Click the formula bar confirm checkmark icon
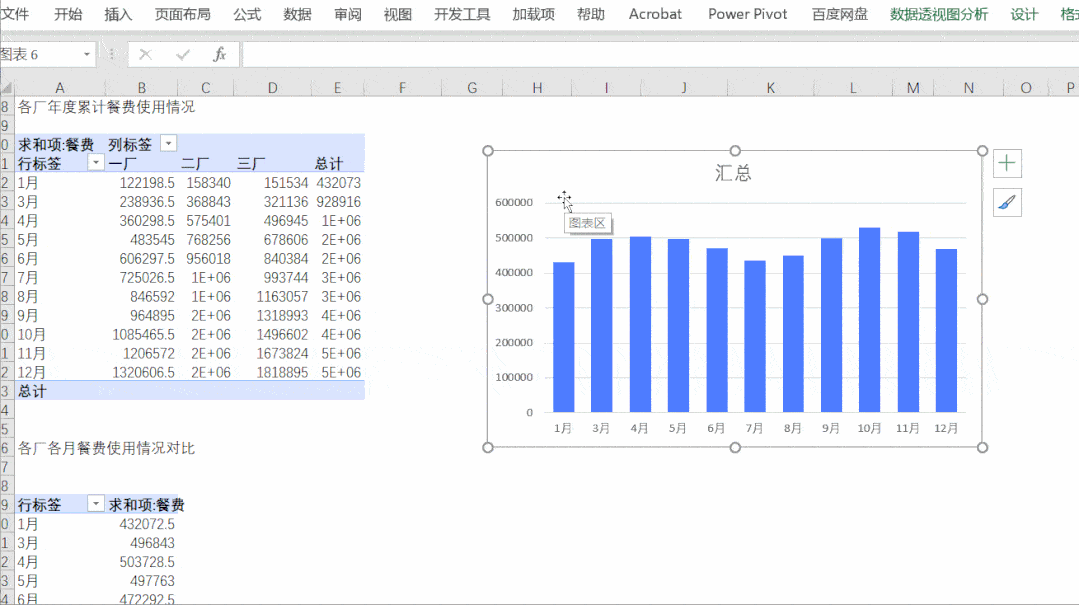Screen dimensions: 1079x605 [182, 54]
